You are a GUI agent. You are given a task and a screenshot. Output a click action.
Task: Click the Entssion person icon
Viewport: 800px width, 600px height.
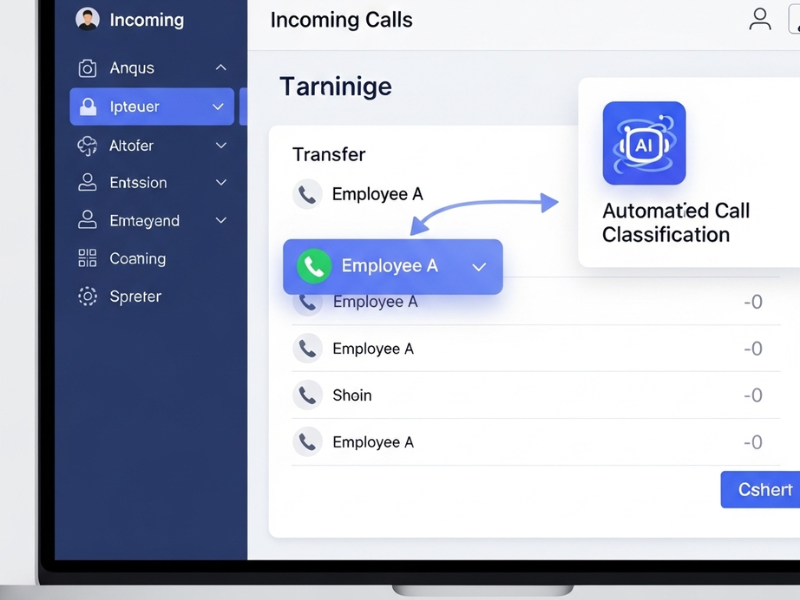(87, 182)
